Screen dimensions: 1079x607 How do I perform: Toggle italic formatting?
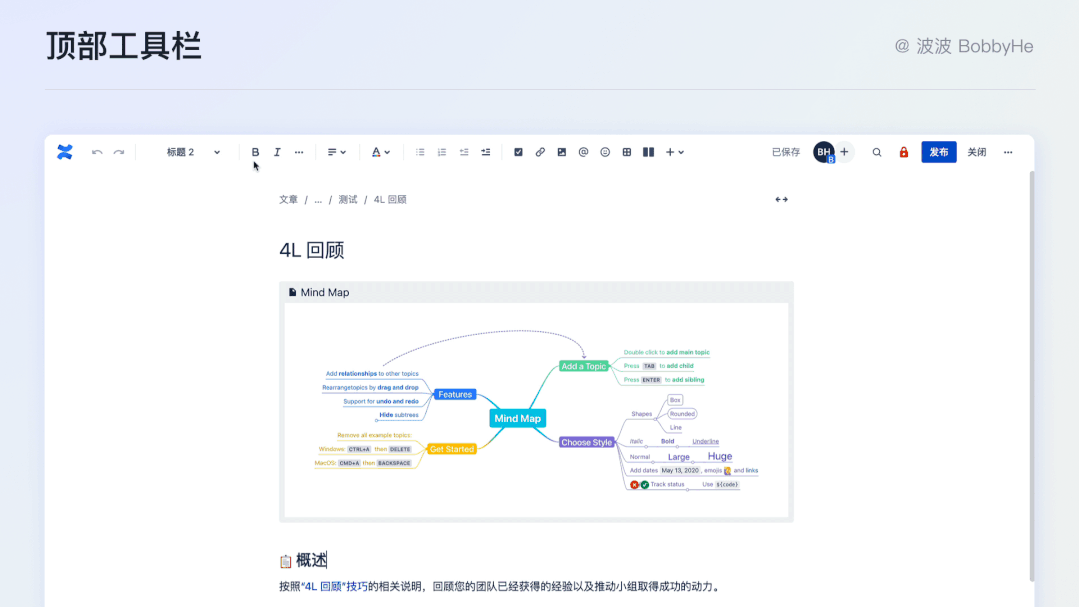tap(277, 152)
